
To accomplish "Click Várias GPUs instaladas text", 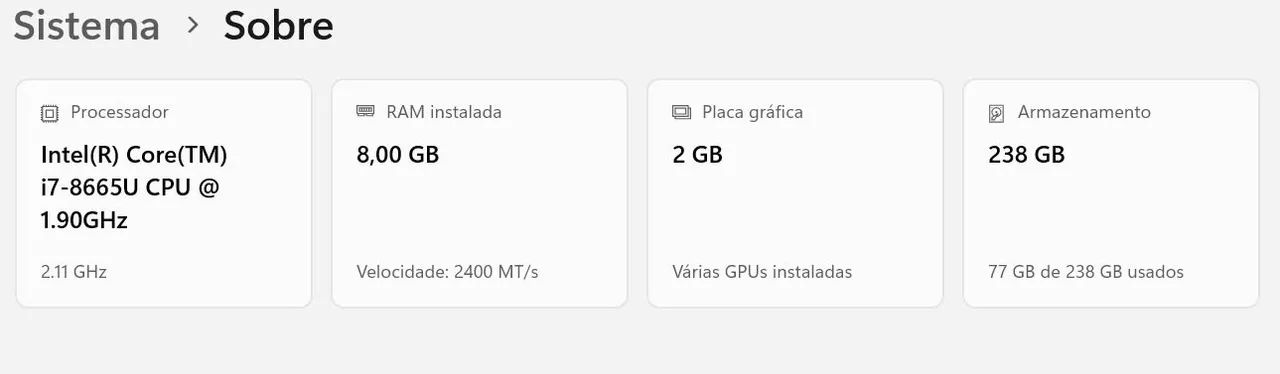I will click(763, 272).
